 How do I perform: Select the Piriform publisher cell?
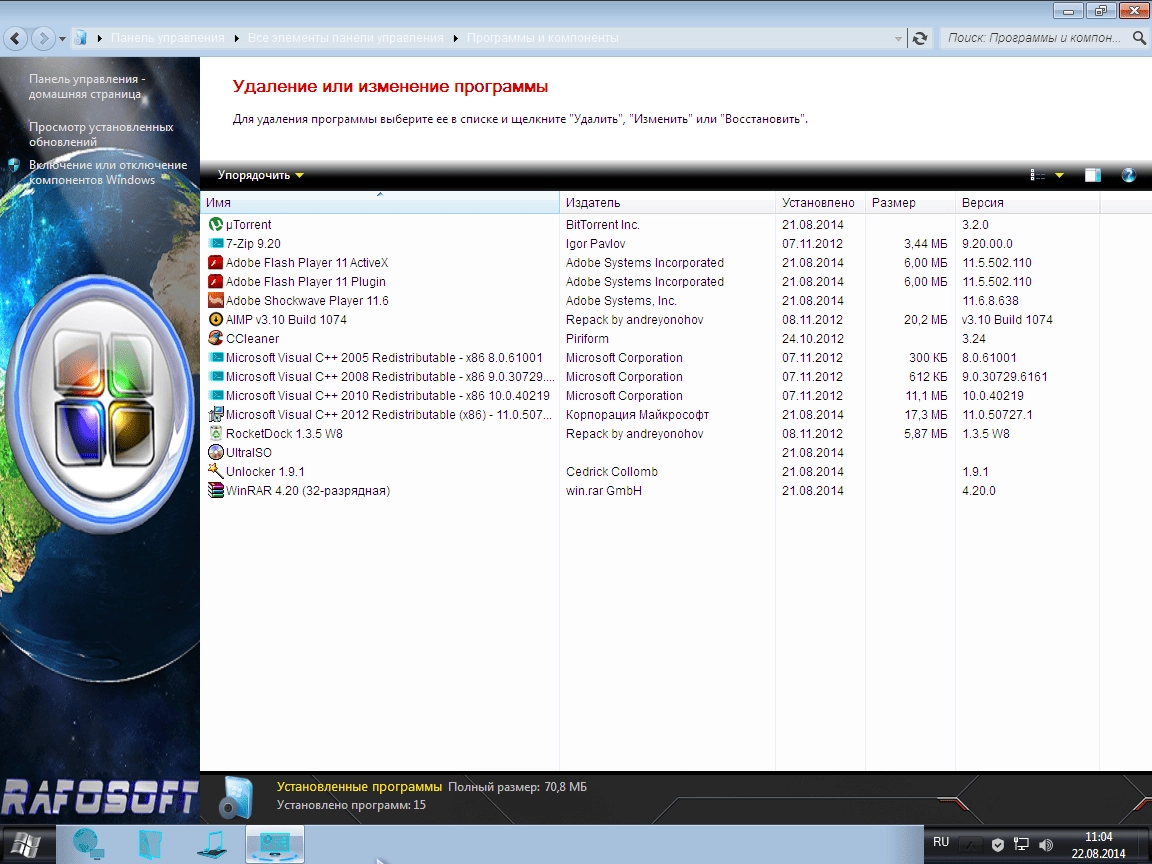point(587,339)
